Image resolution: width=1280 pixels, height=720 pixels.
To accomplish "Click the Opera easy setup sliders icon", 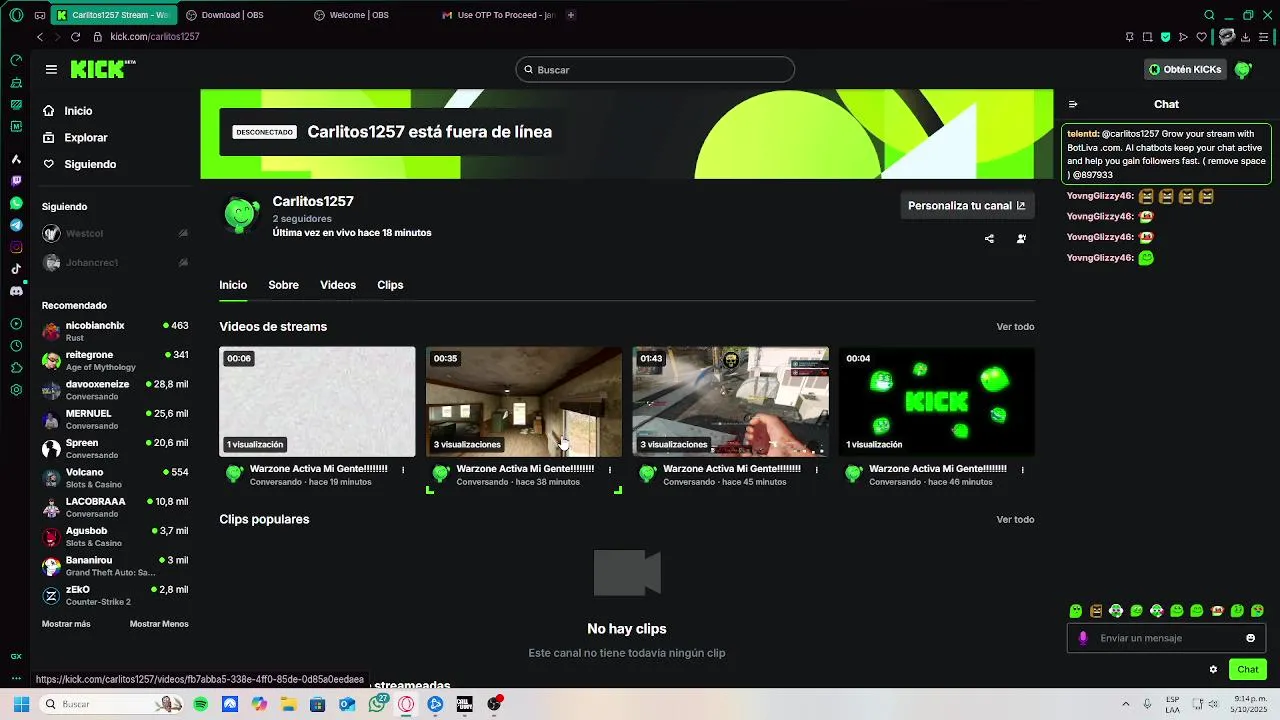I will coord(1265,37).
